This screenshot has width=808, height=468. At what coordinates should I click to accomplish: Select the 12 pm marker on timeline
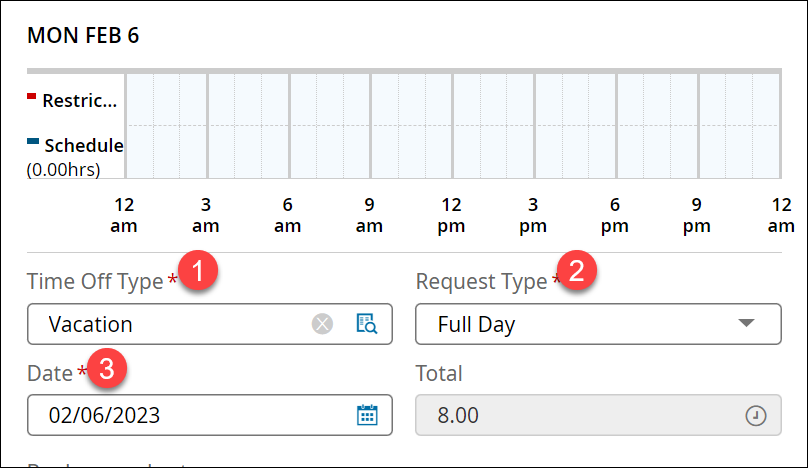click(x=452, y=215)
